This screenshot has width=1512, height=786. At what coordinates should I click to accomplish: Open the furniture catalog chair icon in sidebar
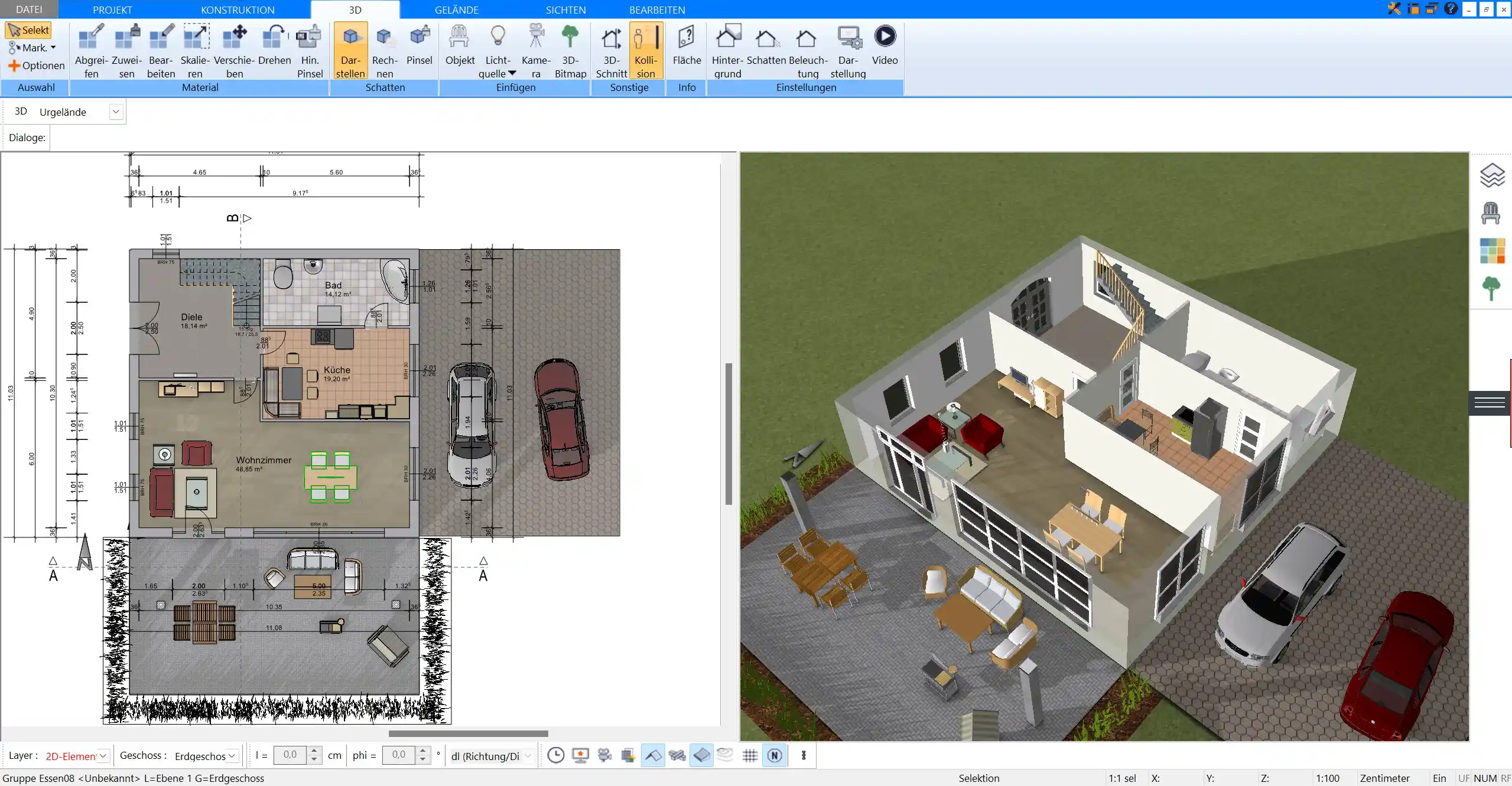[1491, 213]
